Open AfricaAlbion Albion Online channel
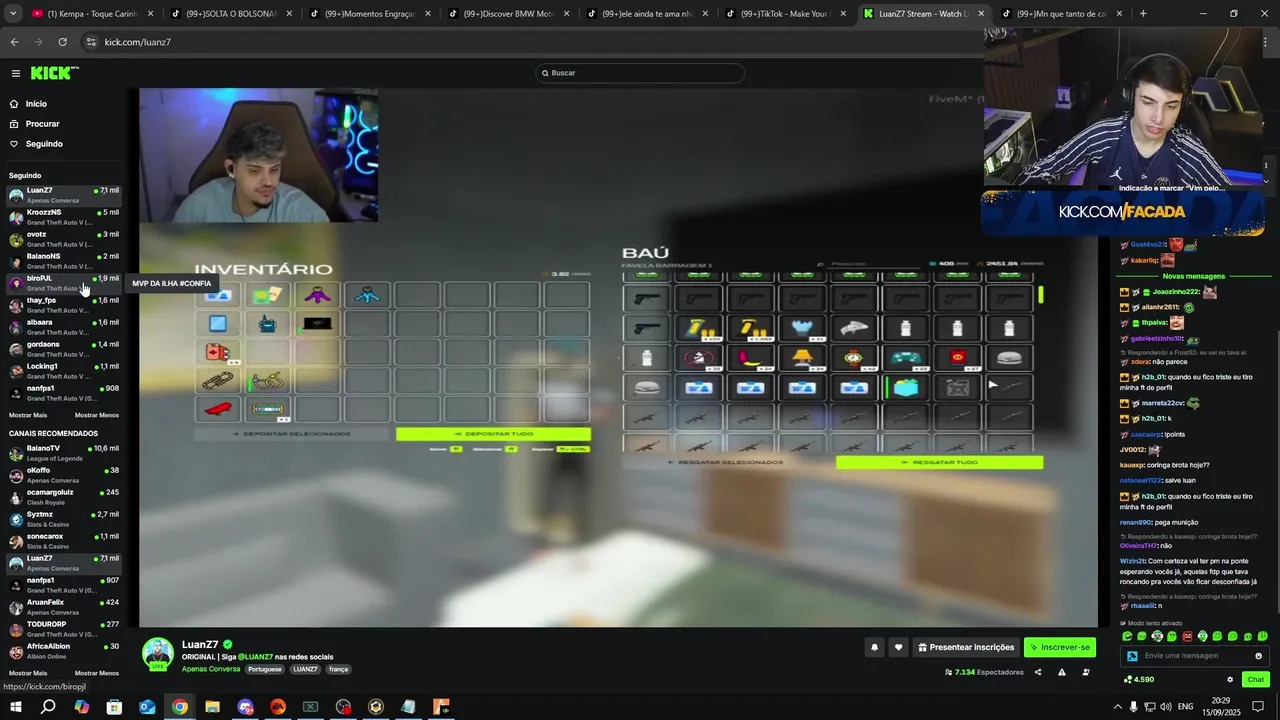The image size is (1280, 720). [x=64, y=651]
